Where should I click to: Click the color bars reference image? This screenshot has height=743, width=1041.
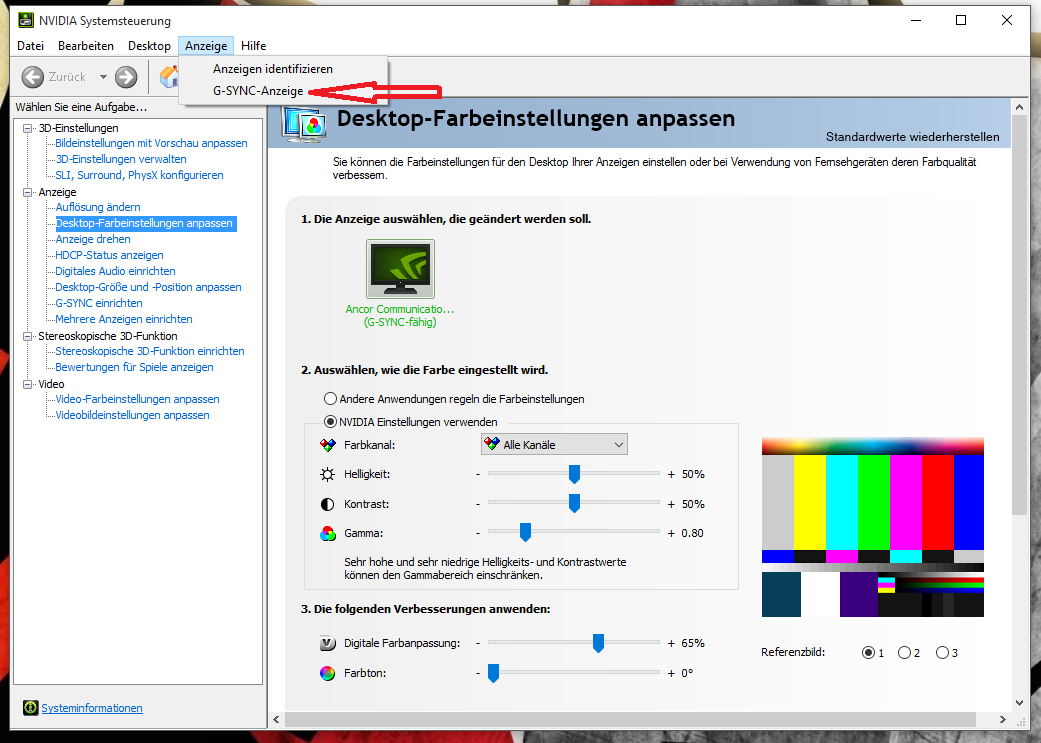click(872, 527)
